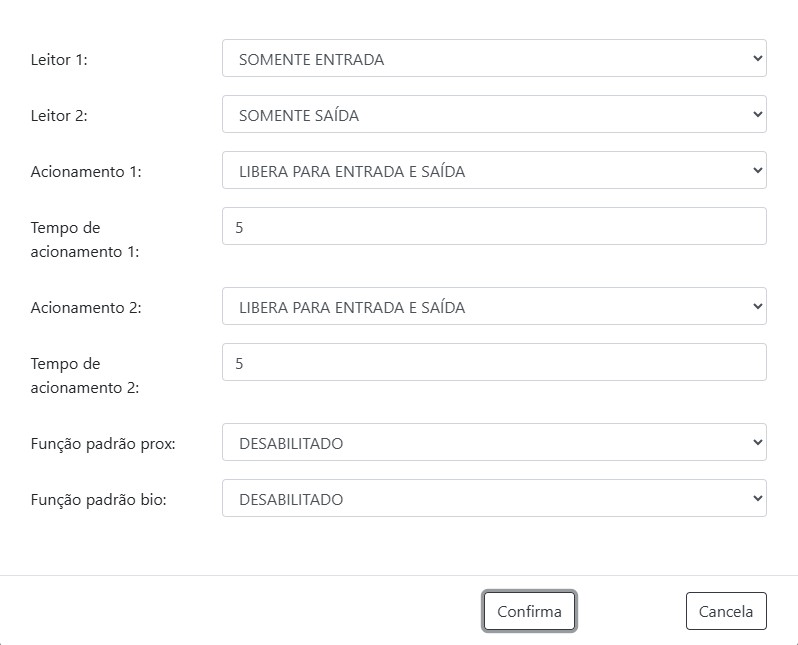798x645 pixels.
Task: Click the Tempo de acionamento 1 field
Action: point(493,227)
